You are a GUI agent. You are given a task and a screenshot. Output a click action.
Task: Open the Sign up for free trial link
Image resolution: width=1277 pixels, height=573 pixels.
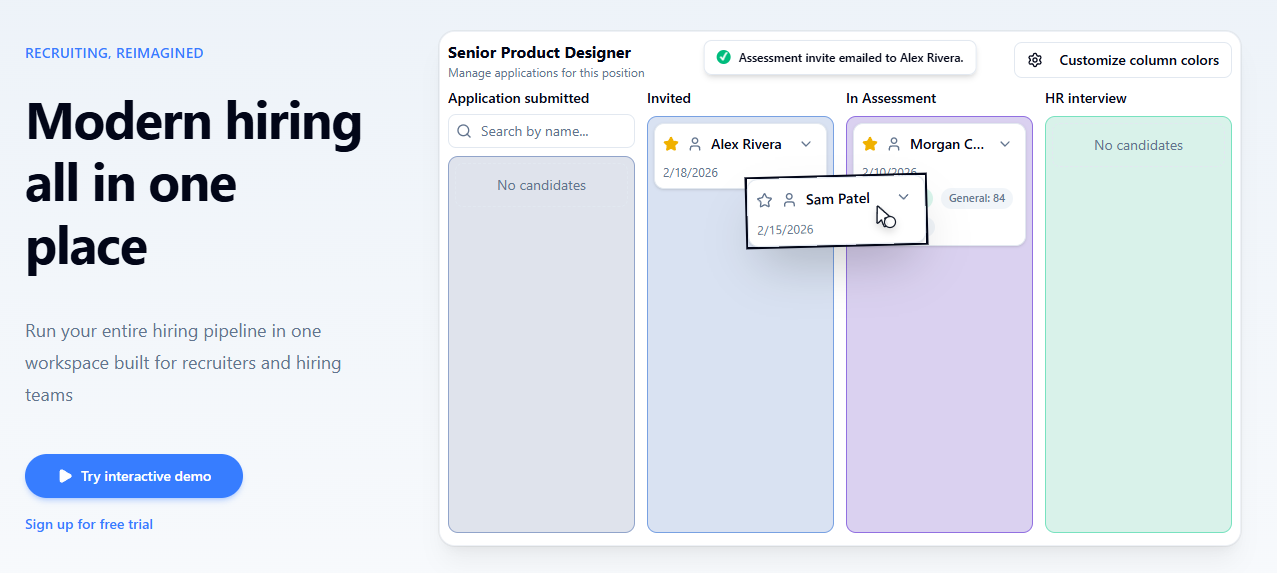click(89, 524)
